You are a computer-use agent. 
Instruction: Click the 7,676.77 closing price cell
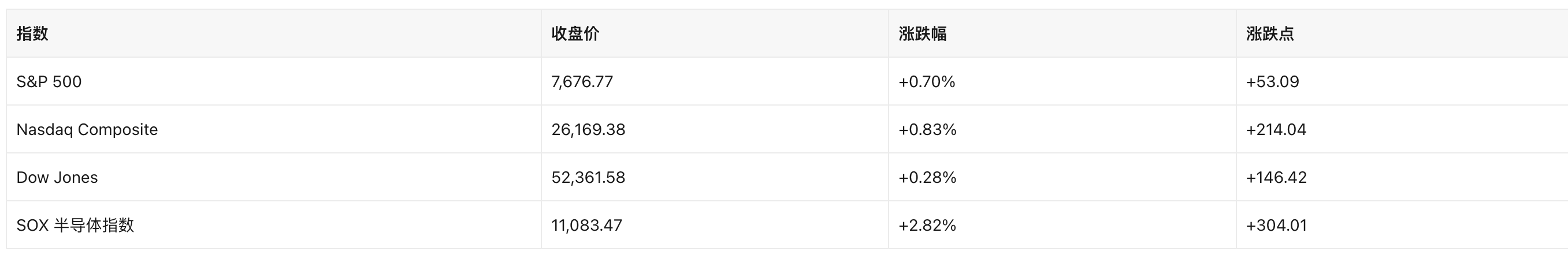coord(715,81)
